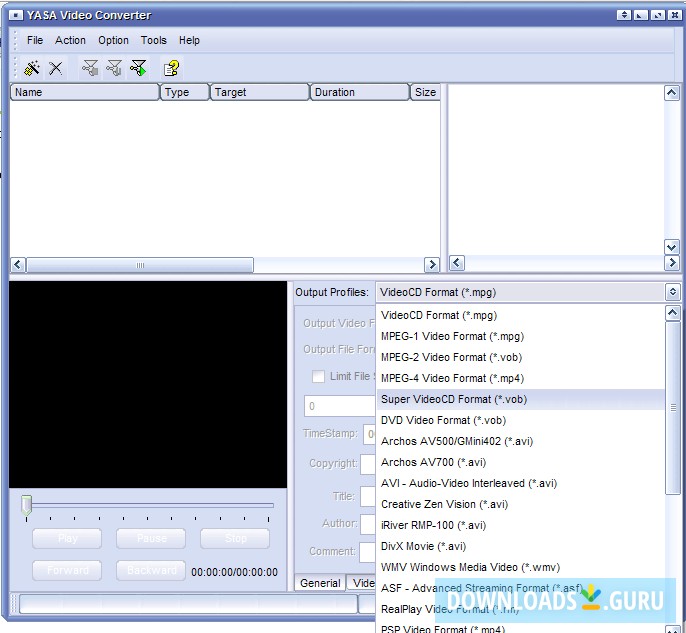Toggle the Limit File checkbox
Image resolution: width=686 pixels, height=633 pixels.
(x=318, y=376)
